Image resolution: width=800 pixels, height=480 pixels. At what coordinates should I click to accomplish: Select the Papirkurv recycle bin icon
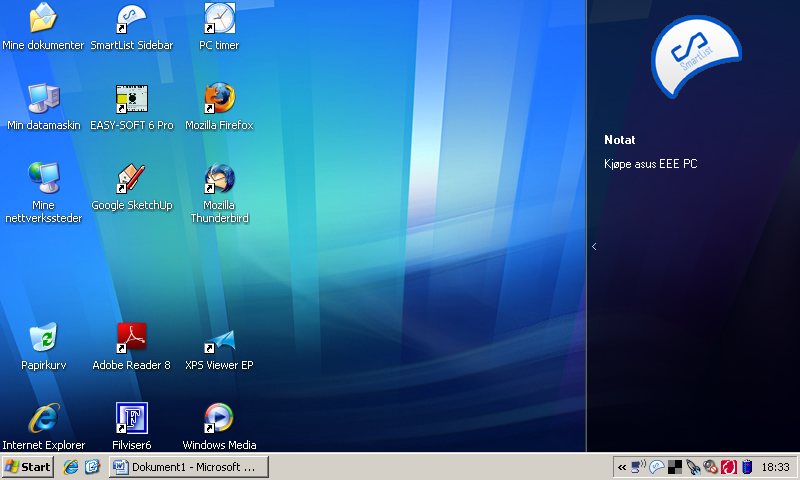[x=43, y=346]
